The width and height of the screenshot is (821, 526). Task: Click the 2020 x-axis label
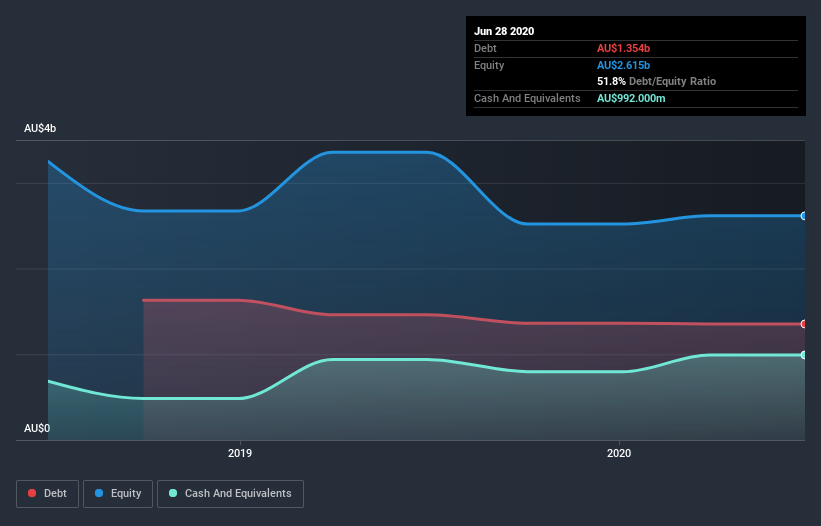coord(619,453)
